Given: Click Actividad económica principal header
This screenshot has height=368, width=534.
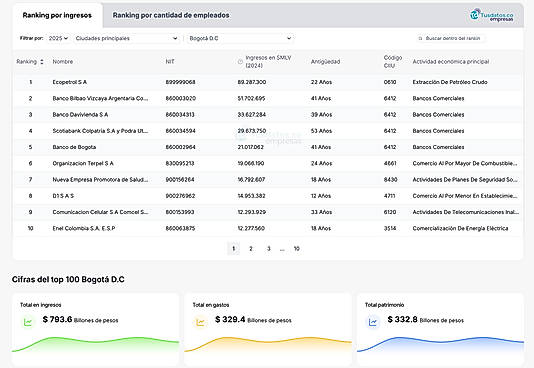Looking at the screenshot, I should tap(451, 62).
